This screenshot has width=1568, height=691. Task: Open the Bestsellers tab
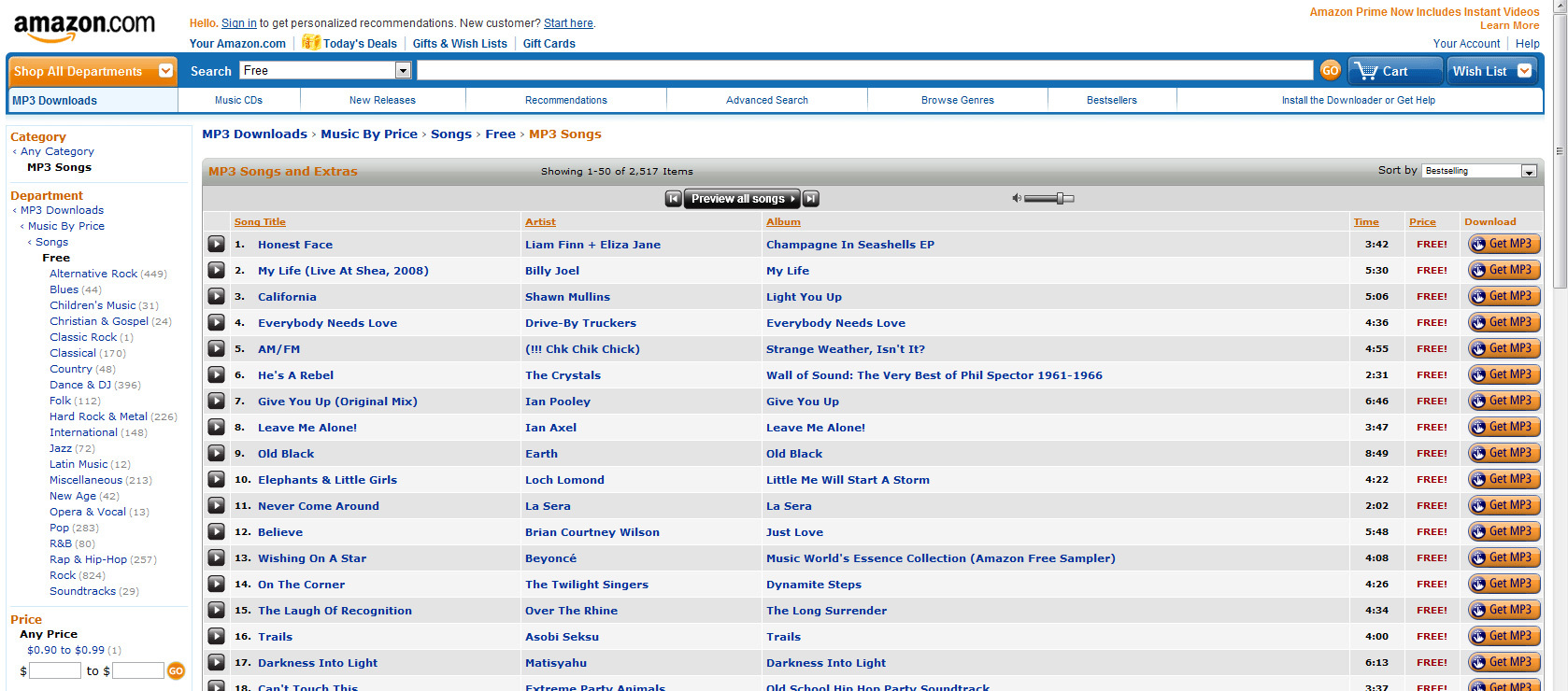point(1111,100)
